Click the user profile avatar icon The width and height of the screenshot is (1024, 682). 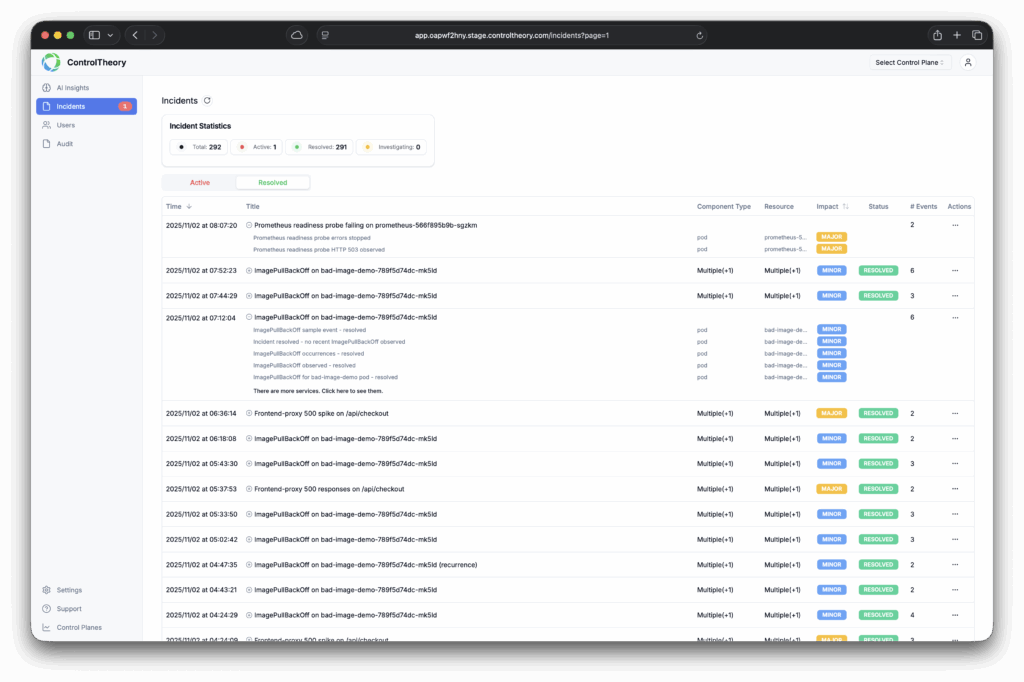click(967, 62)
